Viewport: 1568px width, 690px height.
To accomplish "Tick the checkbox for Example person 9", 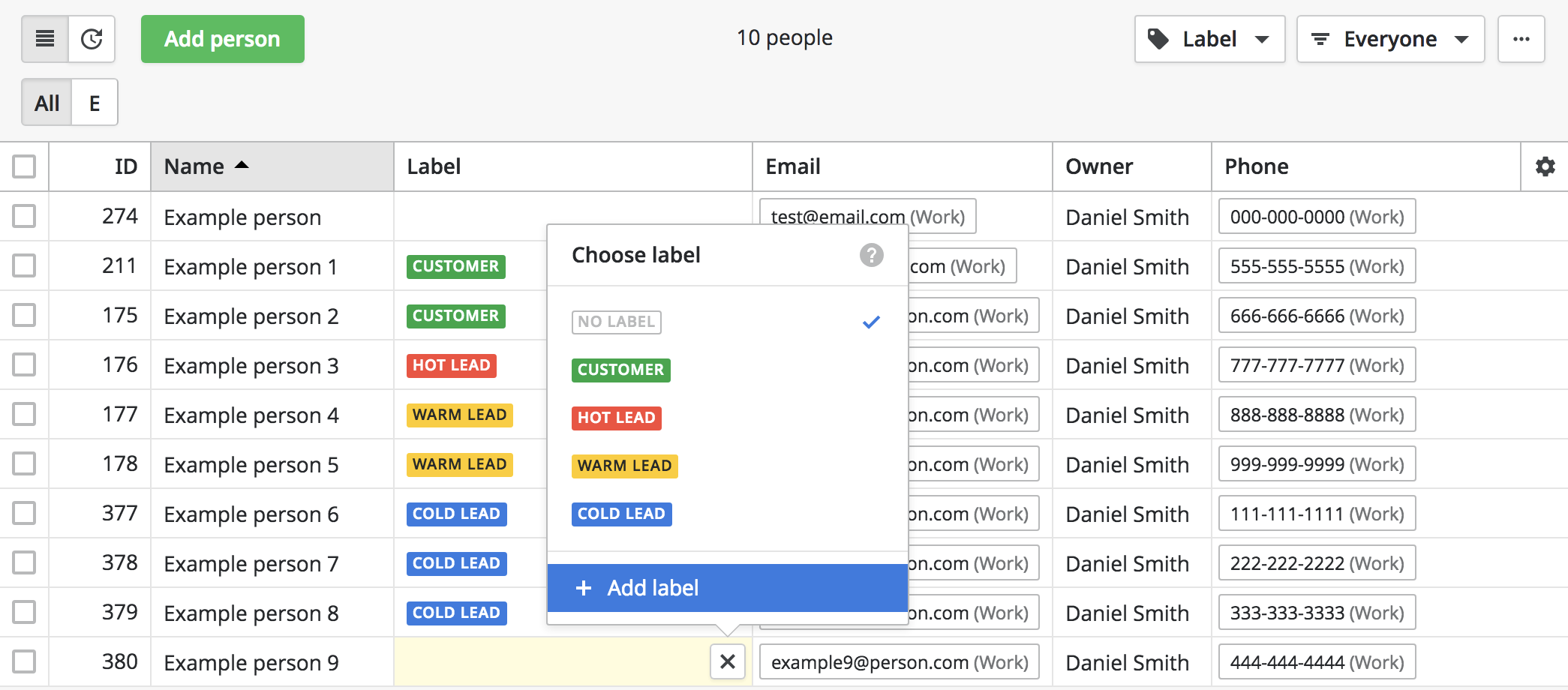I will coord(24,661).
